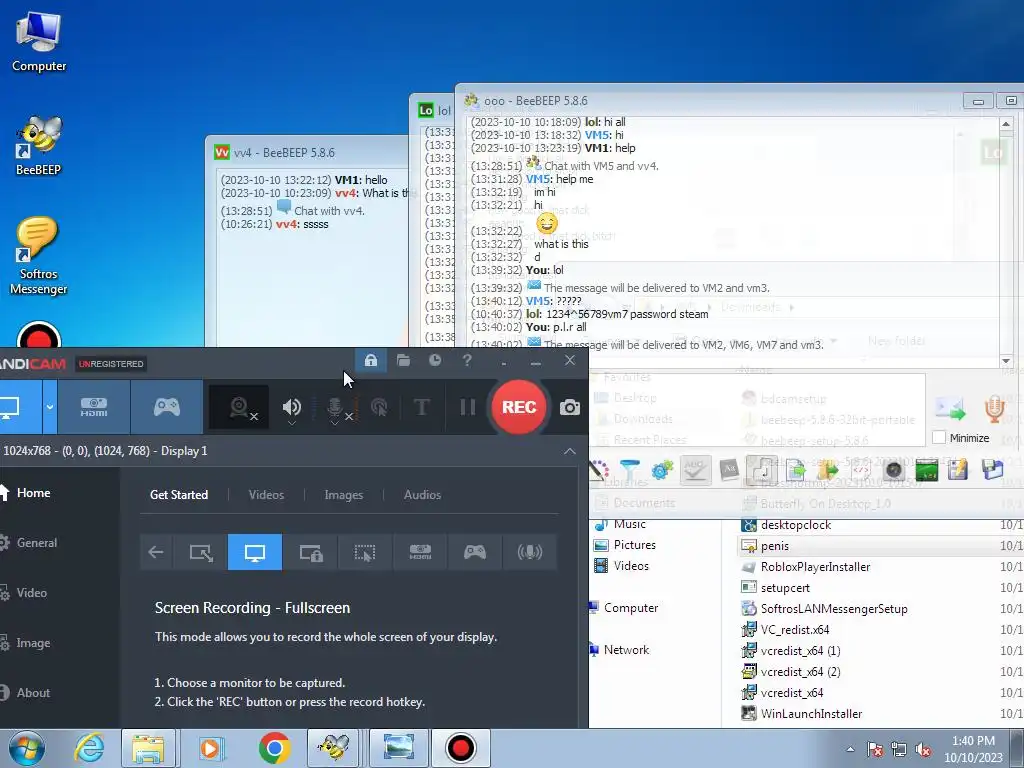Screen dimensions: 1024x768
Task: Launch Internet Explorer from taskbar
Action: click(89, 748)
